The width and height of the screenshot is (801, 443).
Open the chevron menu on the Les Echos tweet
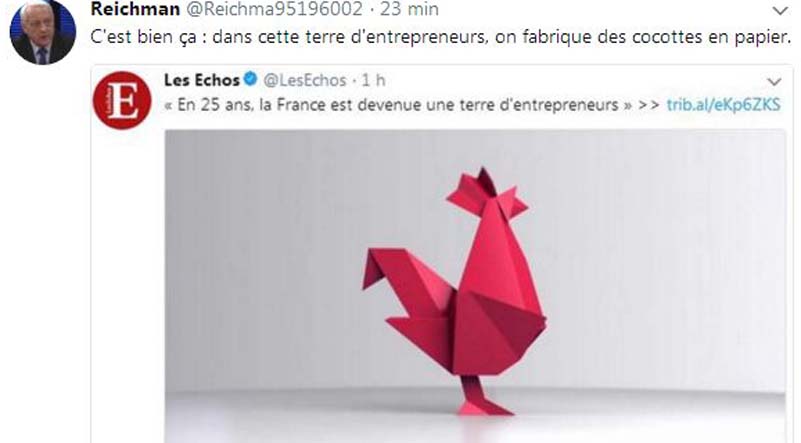[x=774, y=82]
